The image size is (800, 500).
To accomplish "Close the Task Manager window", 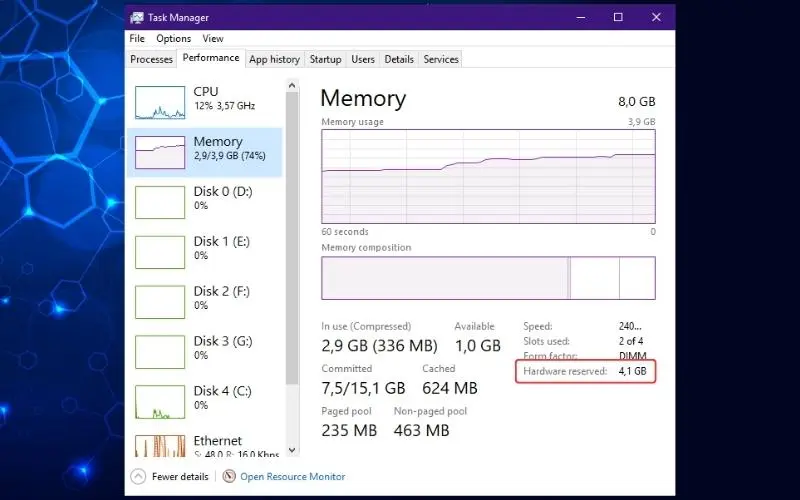I will click(656, 17).
